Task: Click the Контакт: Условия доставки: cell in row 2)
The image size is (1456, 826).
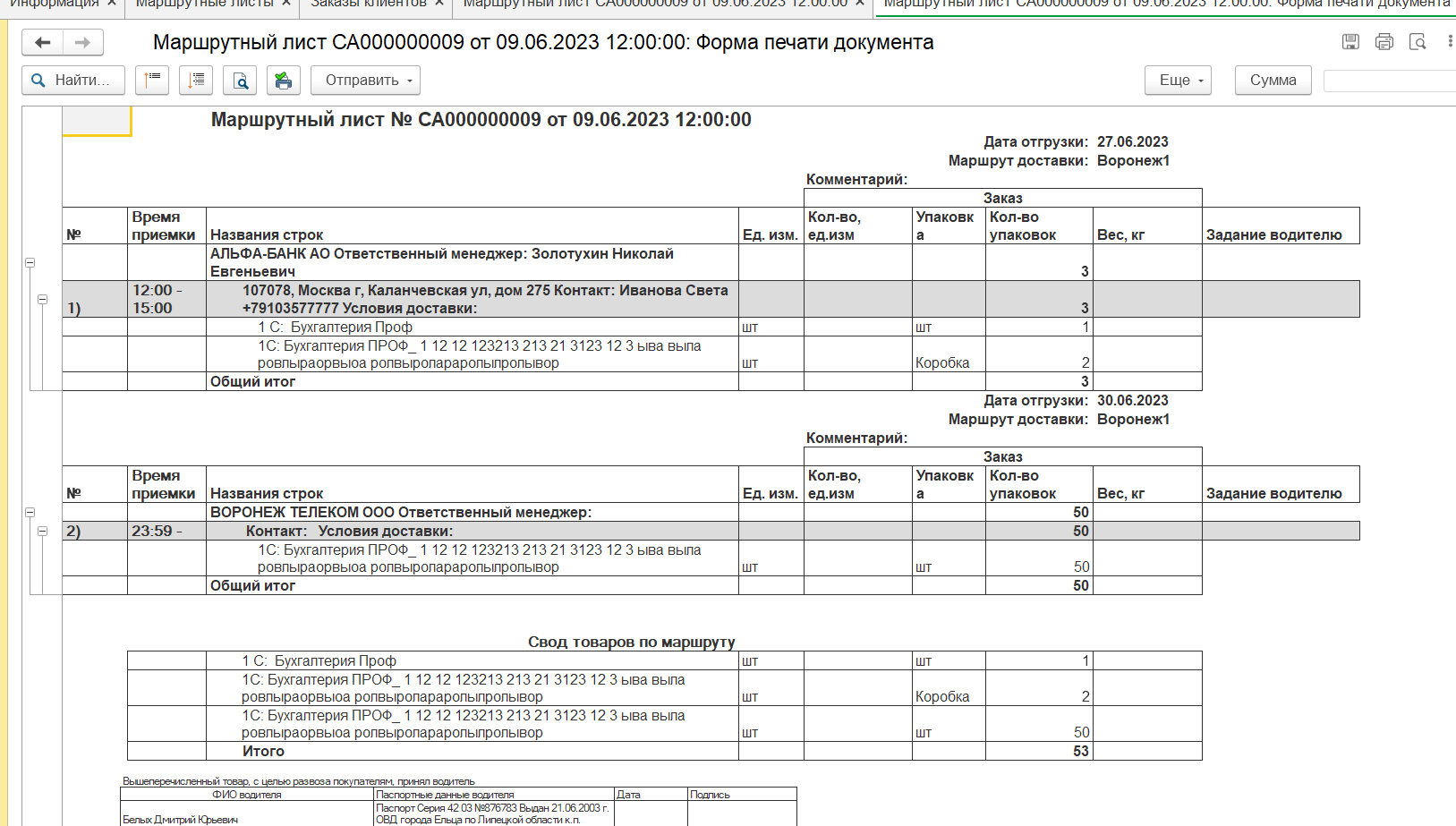Action: pos(473,531)
